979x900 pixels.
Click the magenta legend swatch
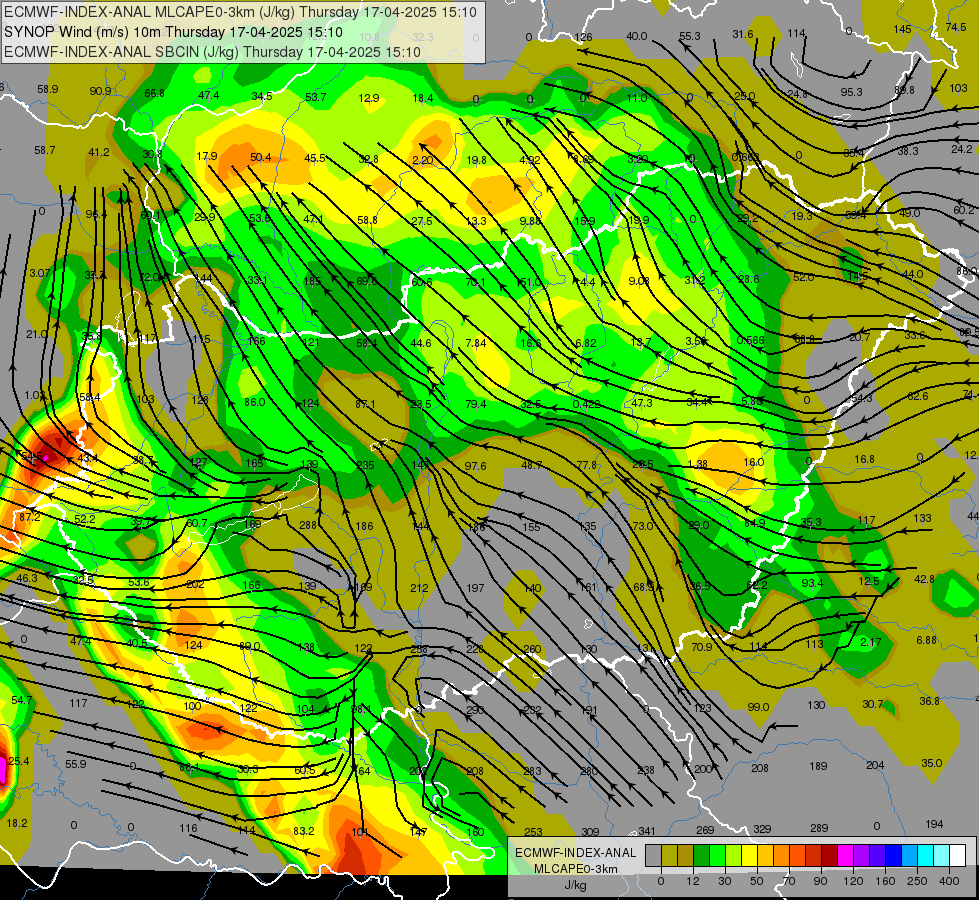845,855
